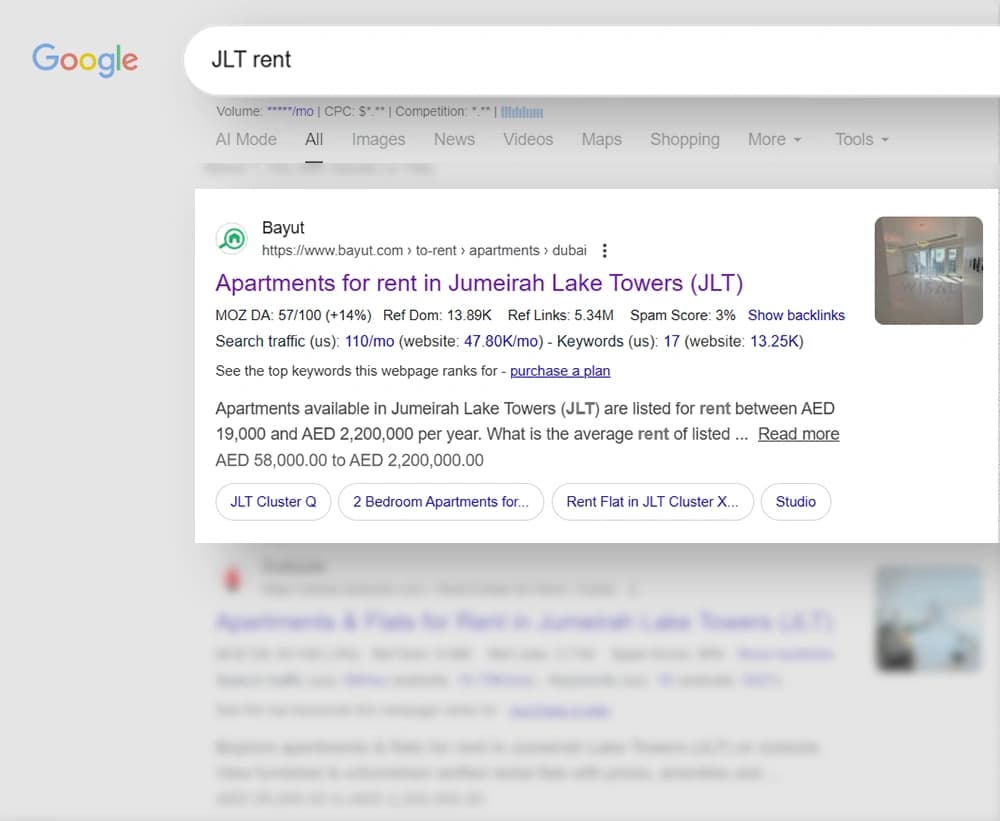
Task: Select the All results tab
Action: point(314,139)
